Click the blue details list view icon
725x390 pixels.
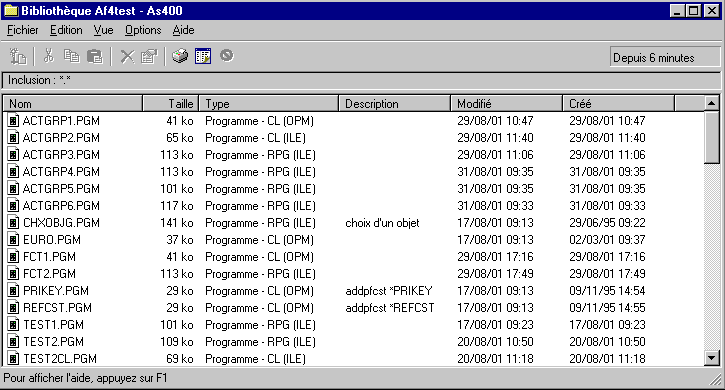[x=203, y=56]
